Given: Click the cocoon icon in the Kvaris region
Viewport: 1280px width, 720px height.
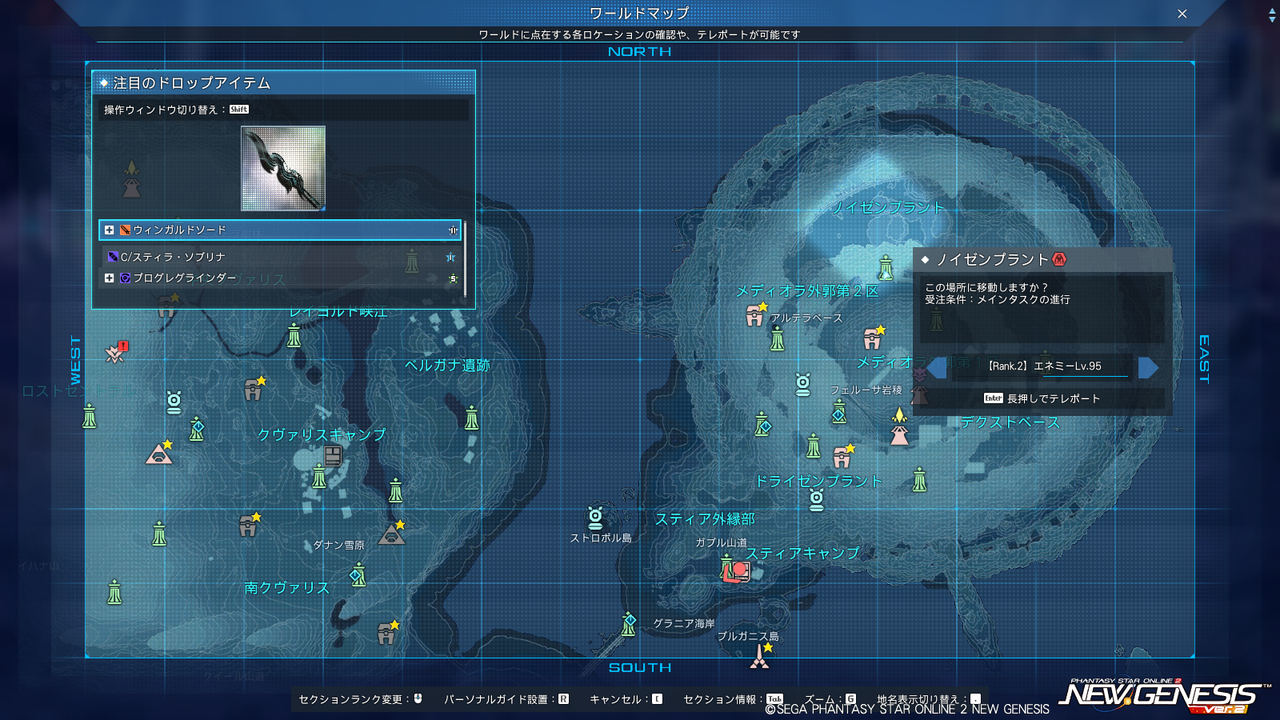Looking at the screenshot, I should pyautogui.click(x=174, y=402).
